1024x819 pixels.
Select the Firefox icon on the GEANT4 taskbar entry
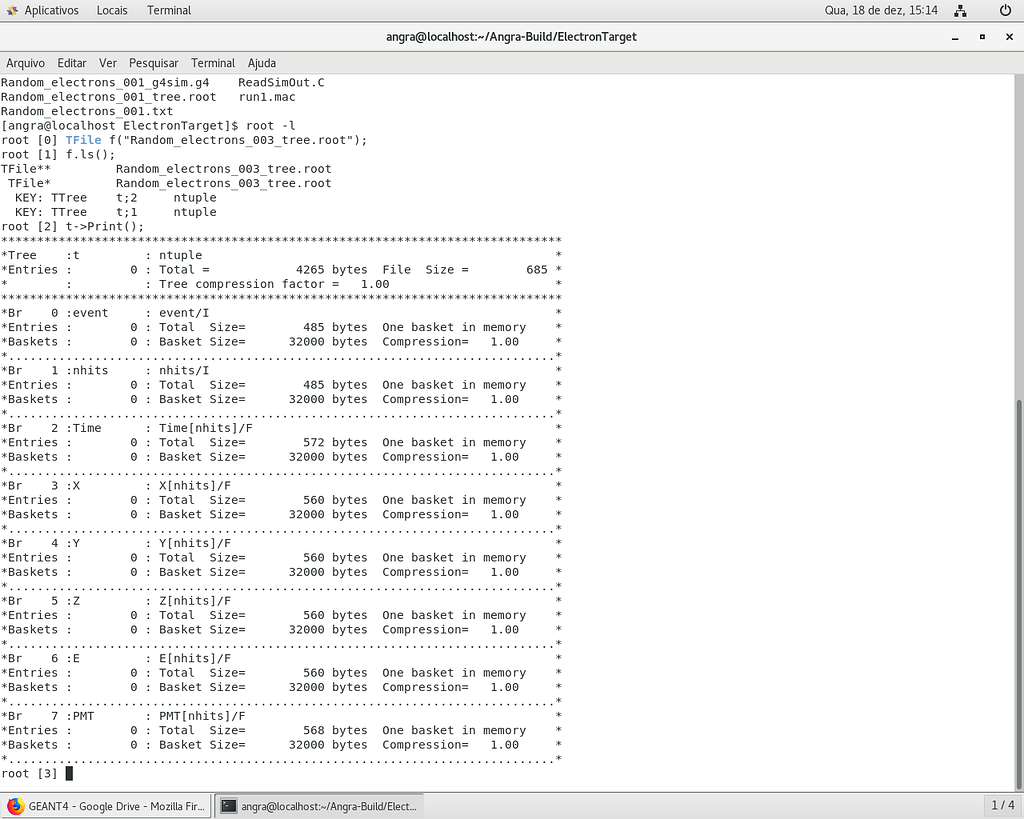click(x=15, y=805)
